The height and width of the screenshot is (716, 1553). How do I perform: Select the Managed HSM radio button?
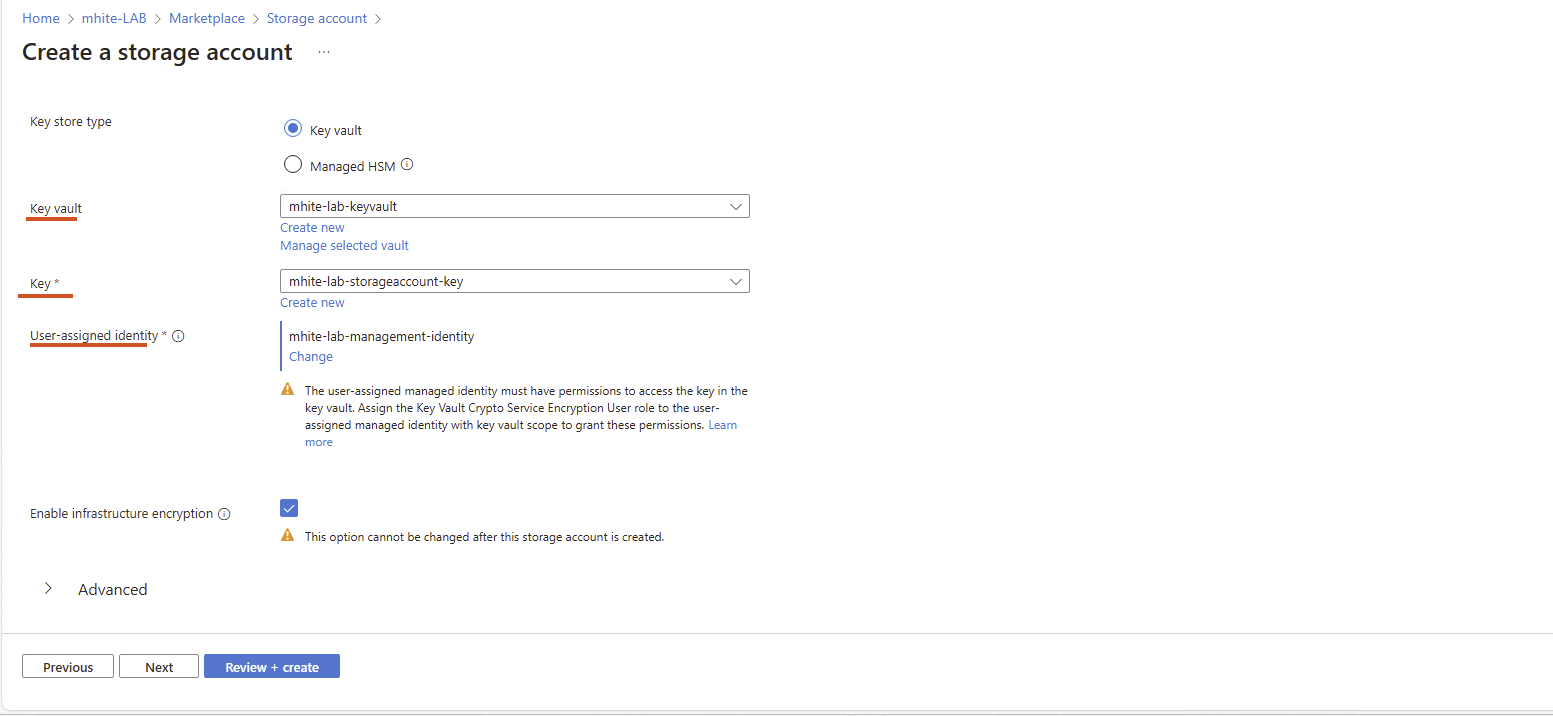(293, 165)
